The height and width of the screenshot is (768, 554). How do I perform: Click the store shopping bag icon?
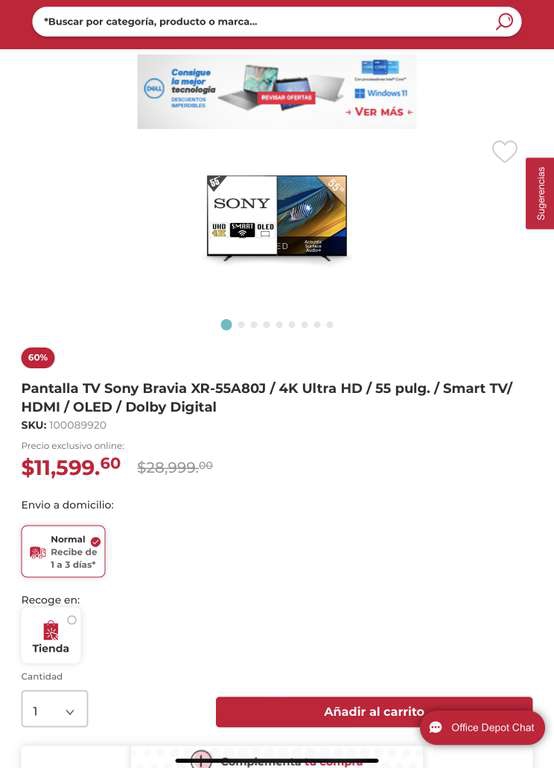50,630
